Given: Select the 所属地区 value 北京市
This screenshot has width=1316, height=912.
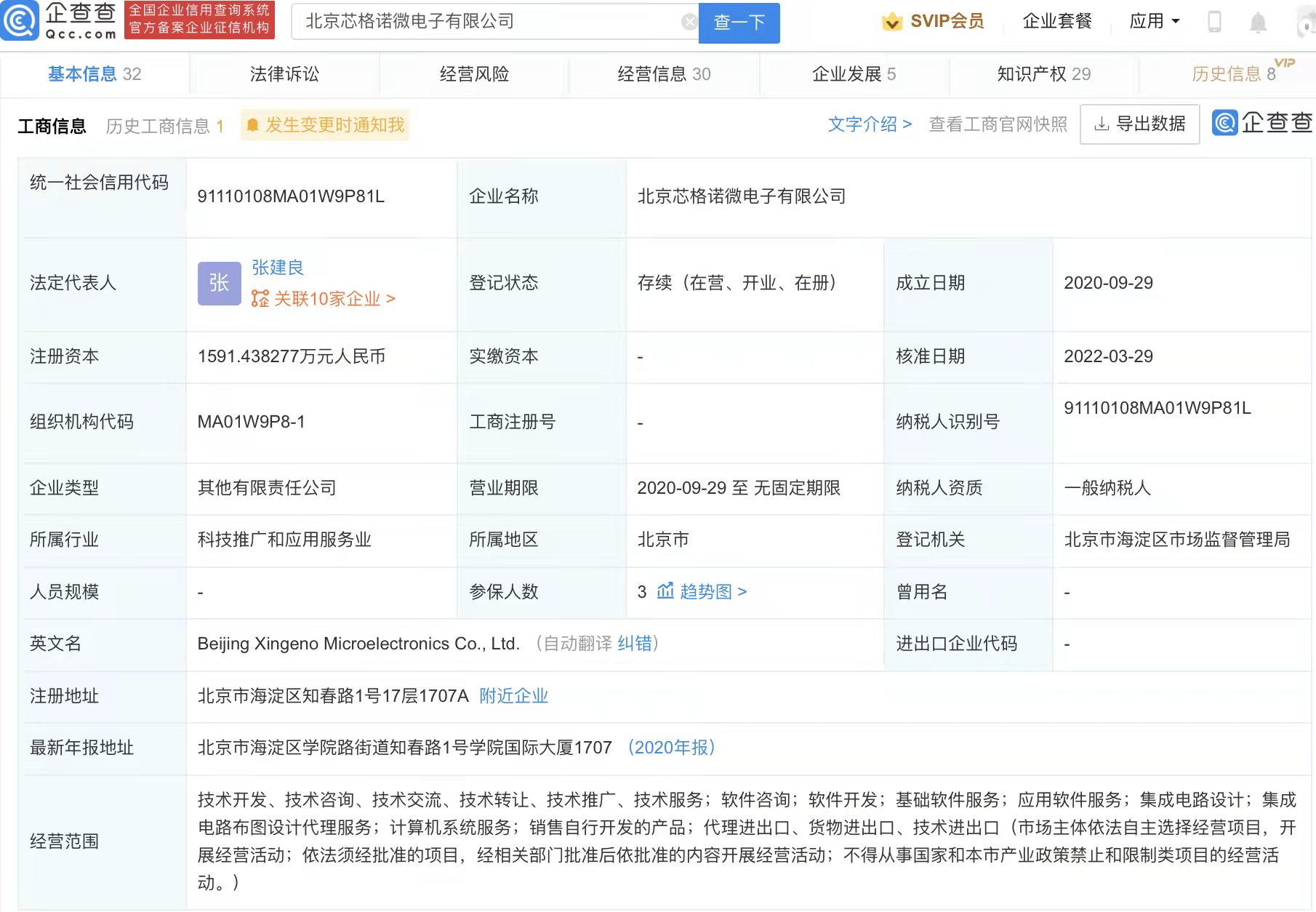Looking at the screenshot, I should pyautogui.click(x=663, y=539).
